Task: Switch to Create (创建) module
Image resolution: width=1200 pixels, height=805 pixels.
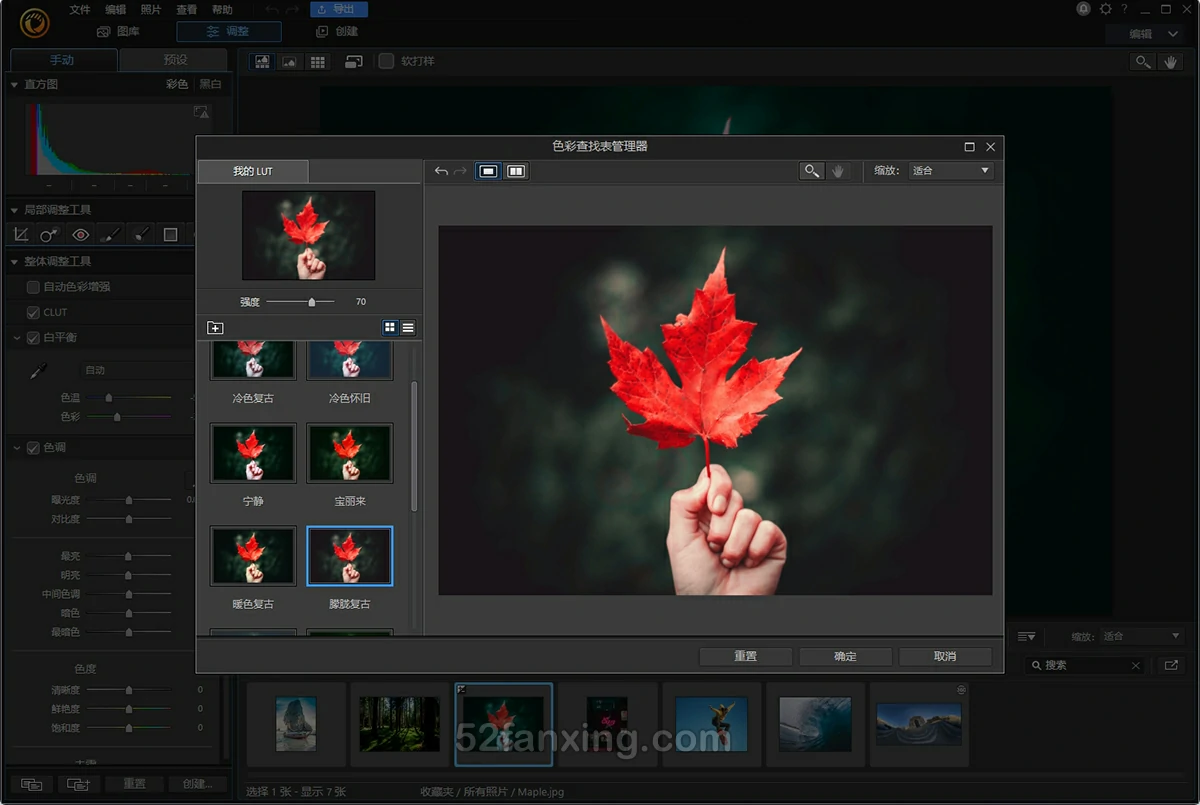Action: [x=337, y=32]
